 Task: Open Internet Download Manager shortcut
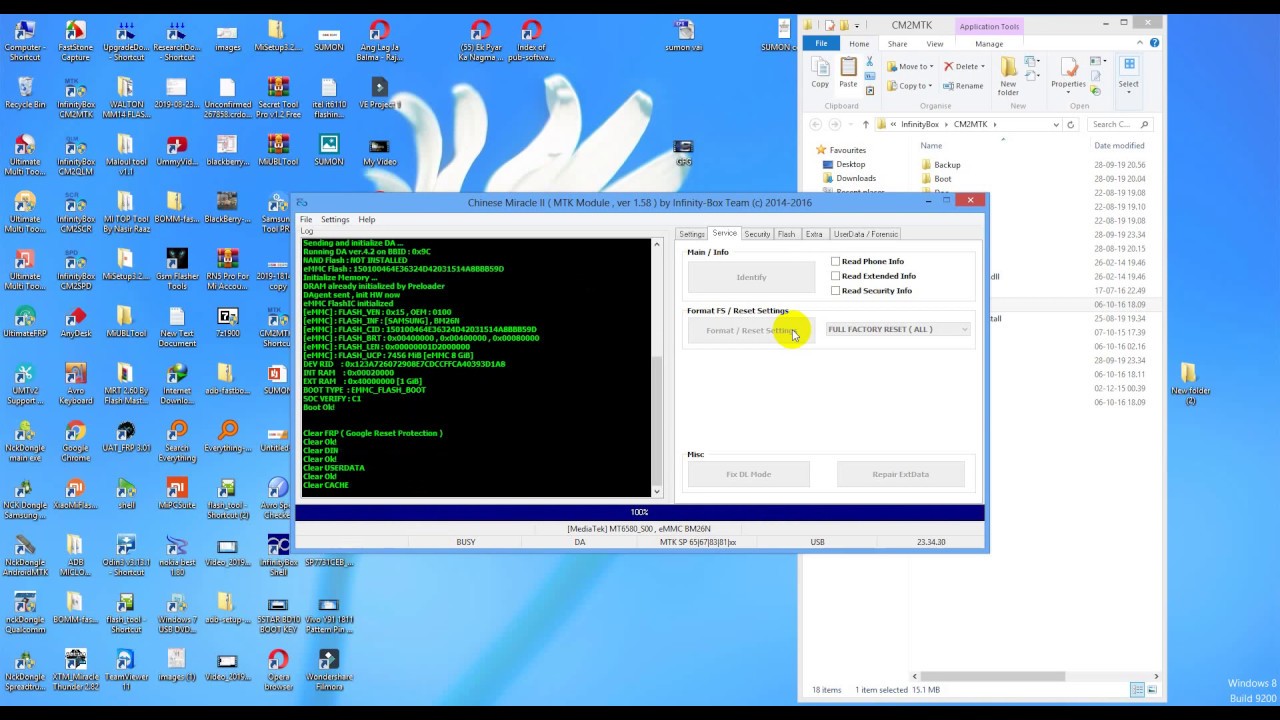(177, 383)
